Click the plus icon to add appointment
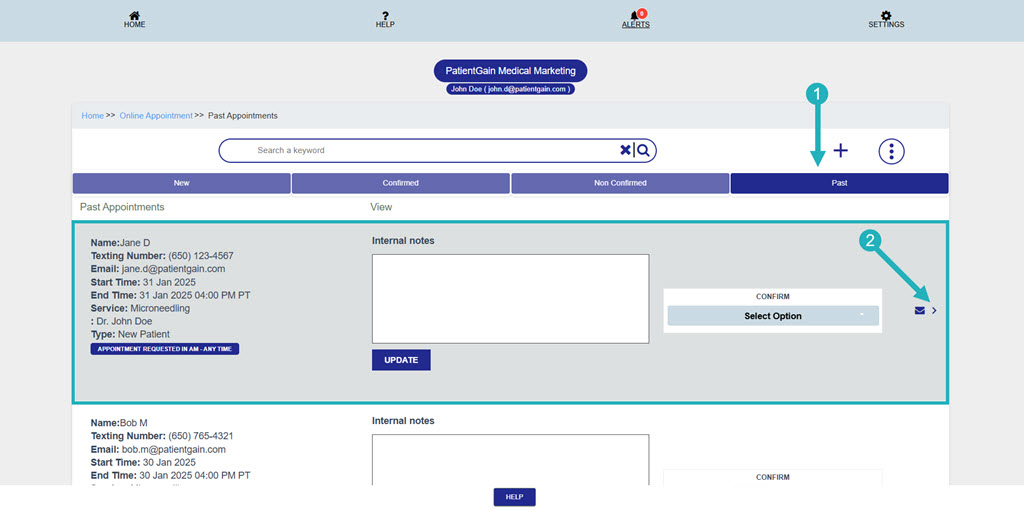 pos(841,150)
